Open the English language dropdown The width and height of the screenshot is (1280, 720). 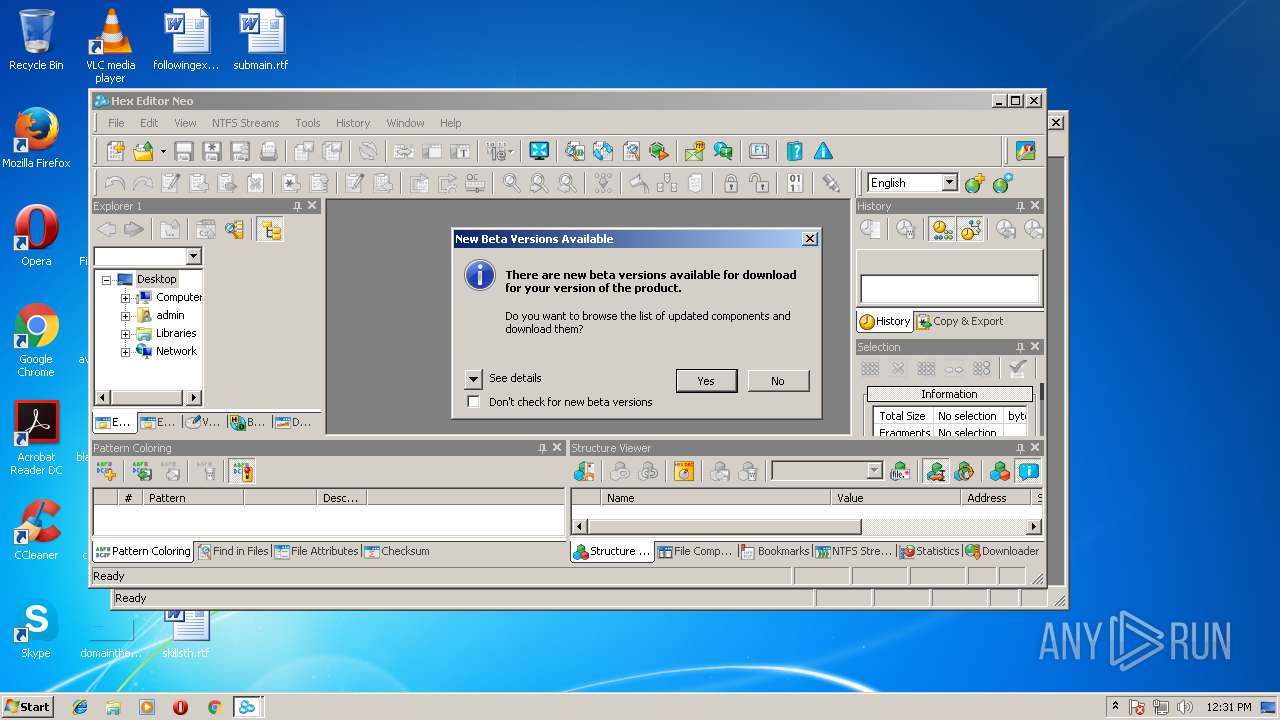coord(949,183)
